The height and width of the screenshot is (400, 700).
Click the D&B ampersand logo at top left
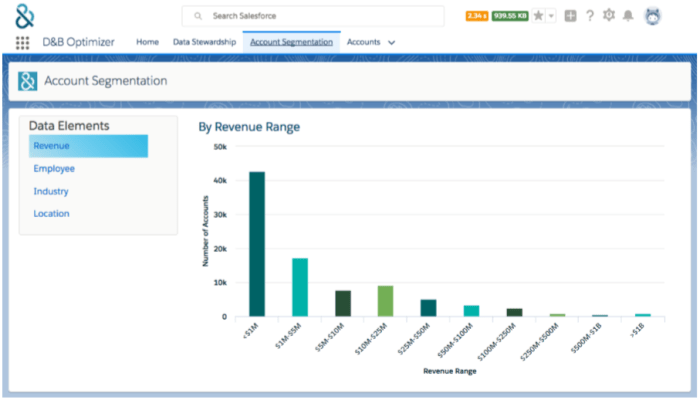(x=25, y=16)
